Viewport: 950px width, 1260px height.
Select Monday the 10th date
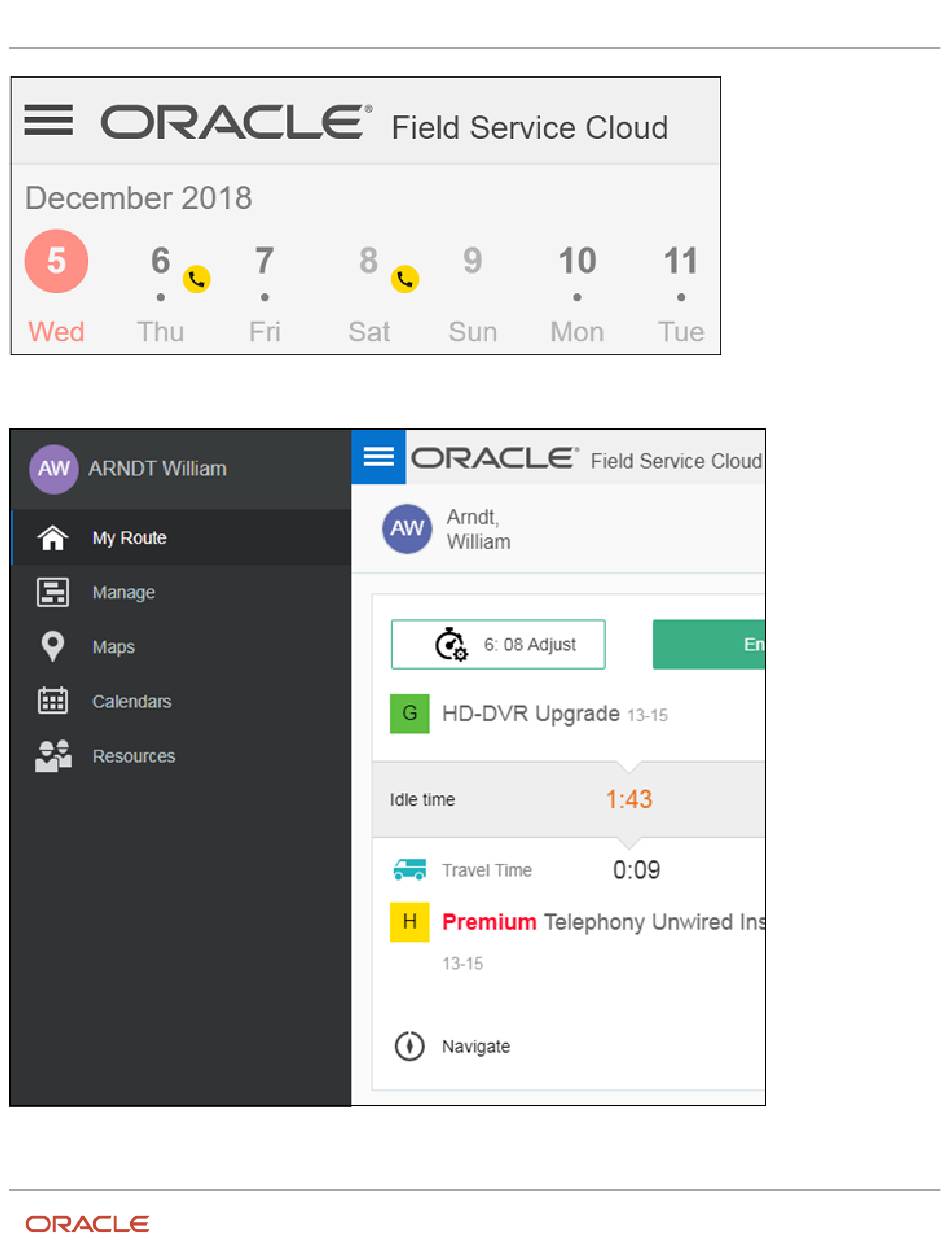[x=577, y=261]
